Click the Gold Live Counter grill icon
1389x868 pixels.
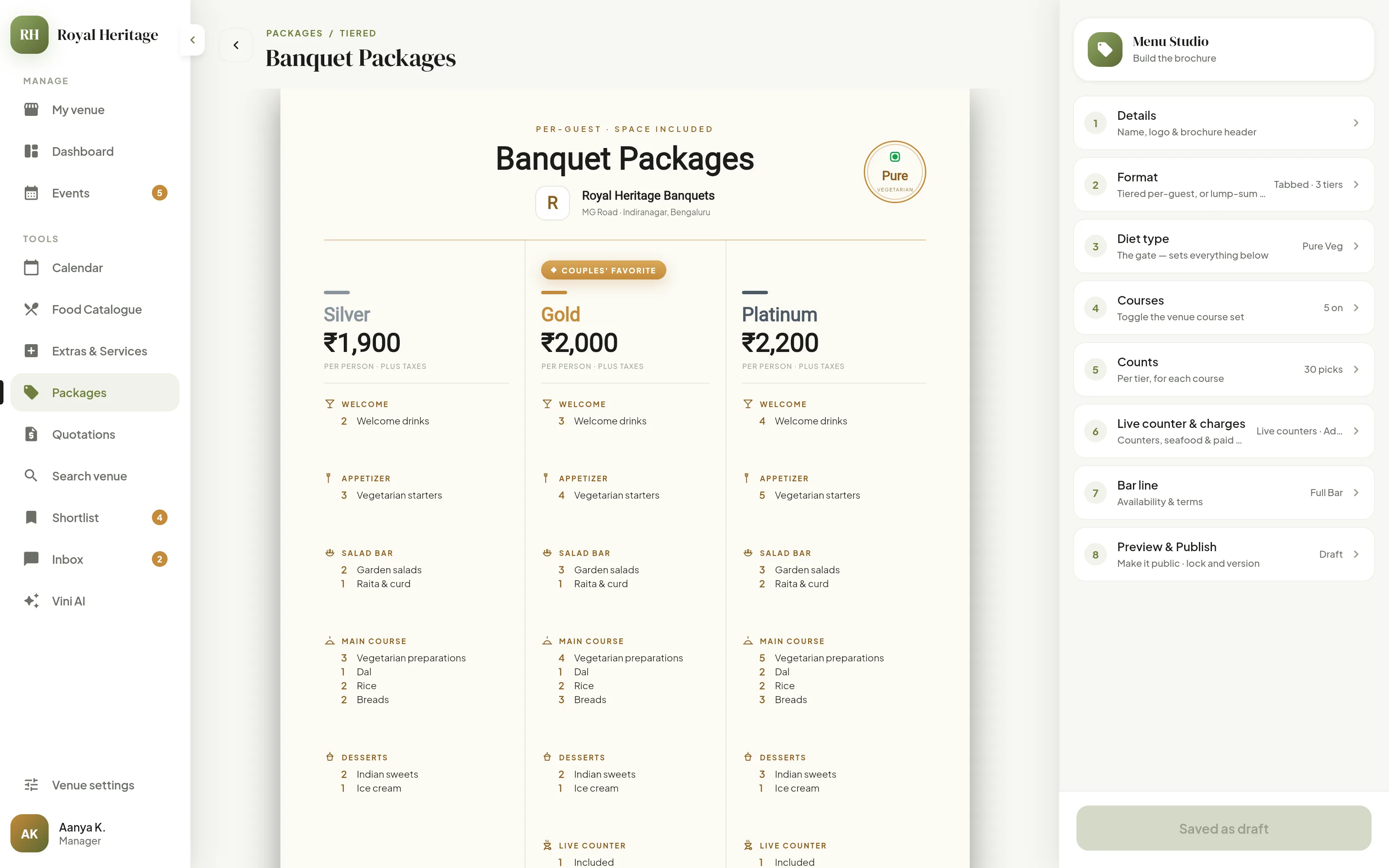547,845
